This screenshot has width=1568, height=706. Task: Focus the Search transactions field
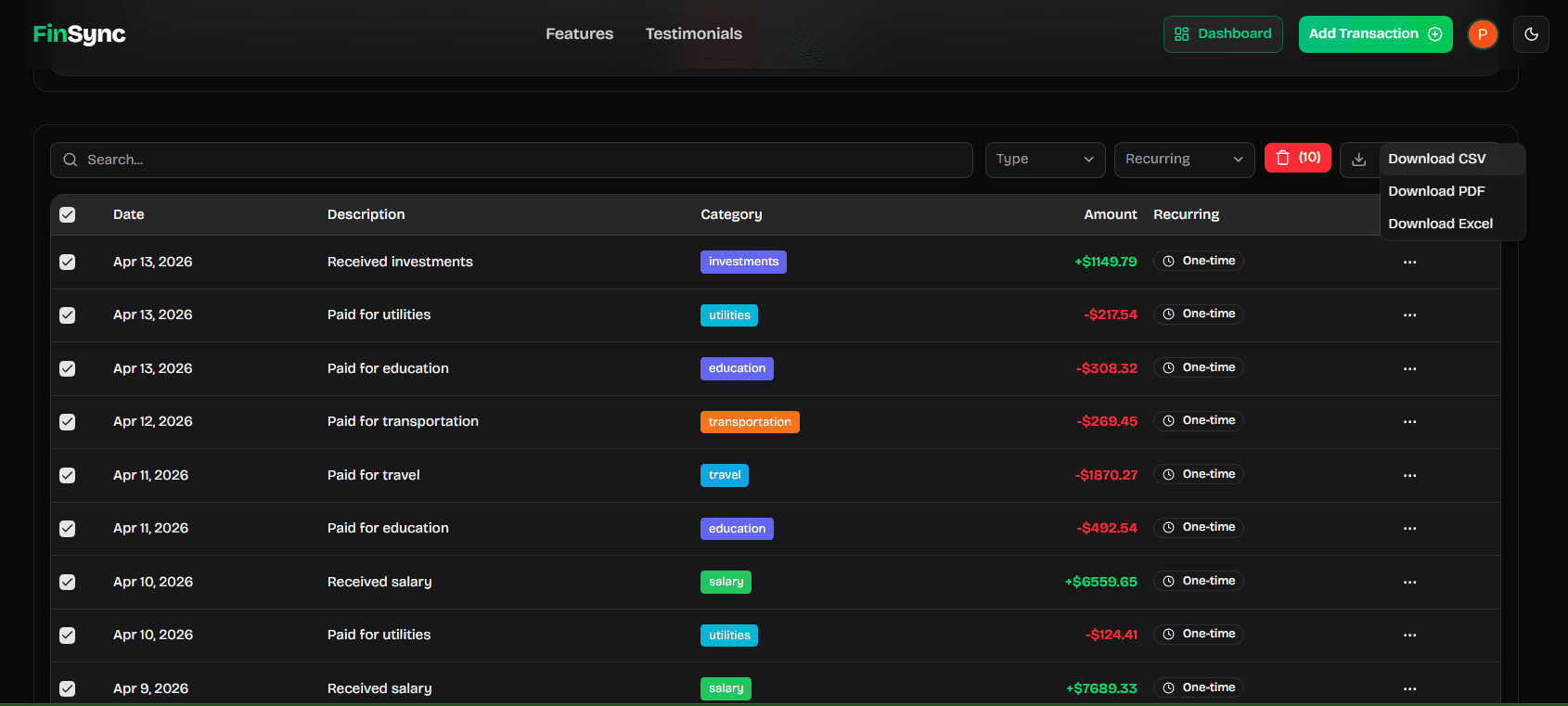(511, 160)
